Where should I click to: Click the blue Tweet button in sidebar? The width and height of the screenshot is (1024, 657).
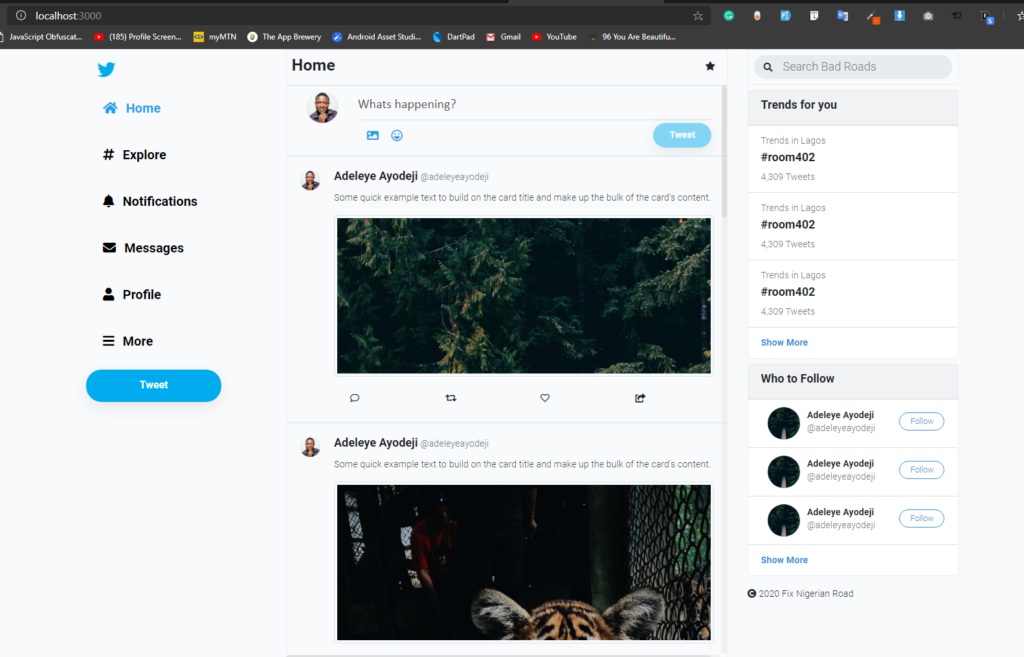click(153, 385)
